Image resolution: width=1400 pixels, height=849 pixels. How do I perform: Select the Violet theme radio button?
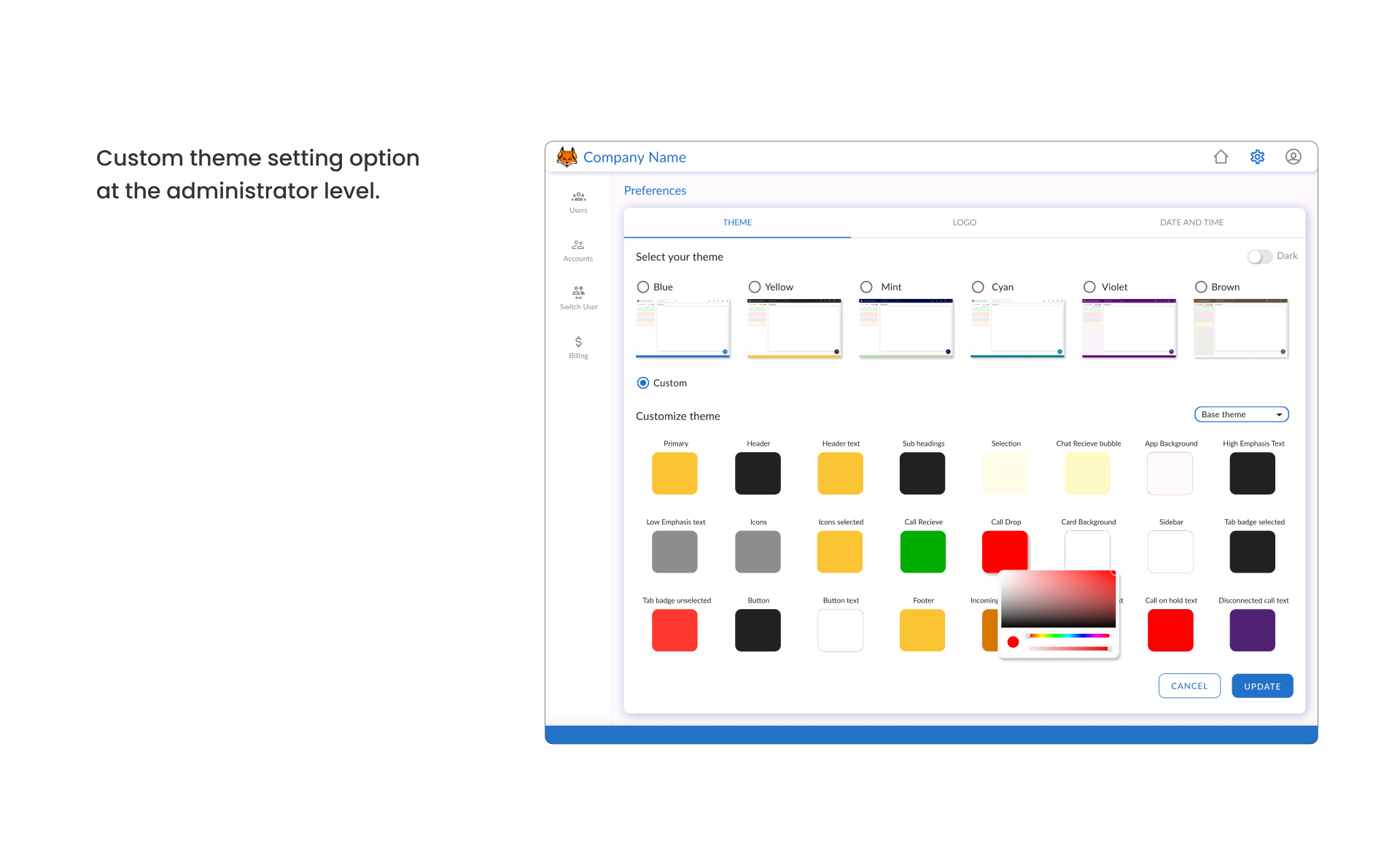pyautogui.click(x=1089, y=287)
